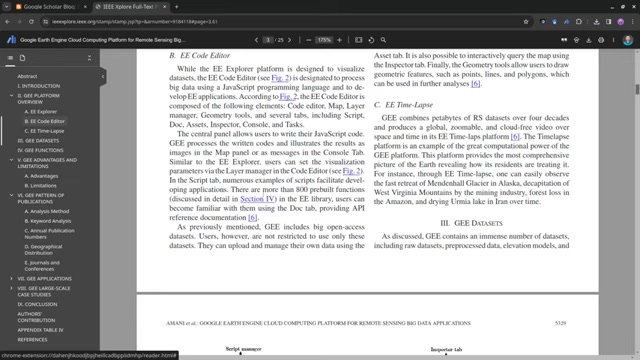Click the fit-to-page icon

pyautogui.click(x=358, y=40)
